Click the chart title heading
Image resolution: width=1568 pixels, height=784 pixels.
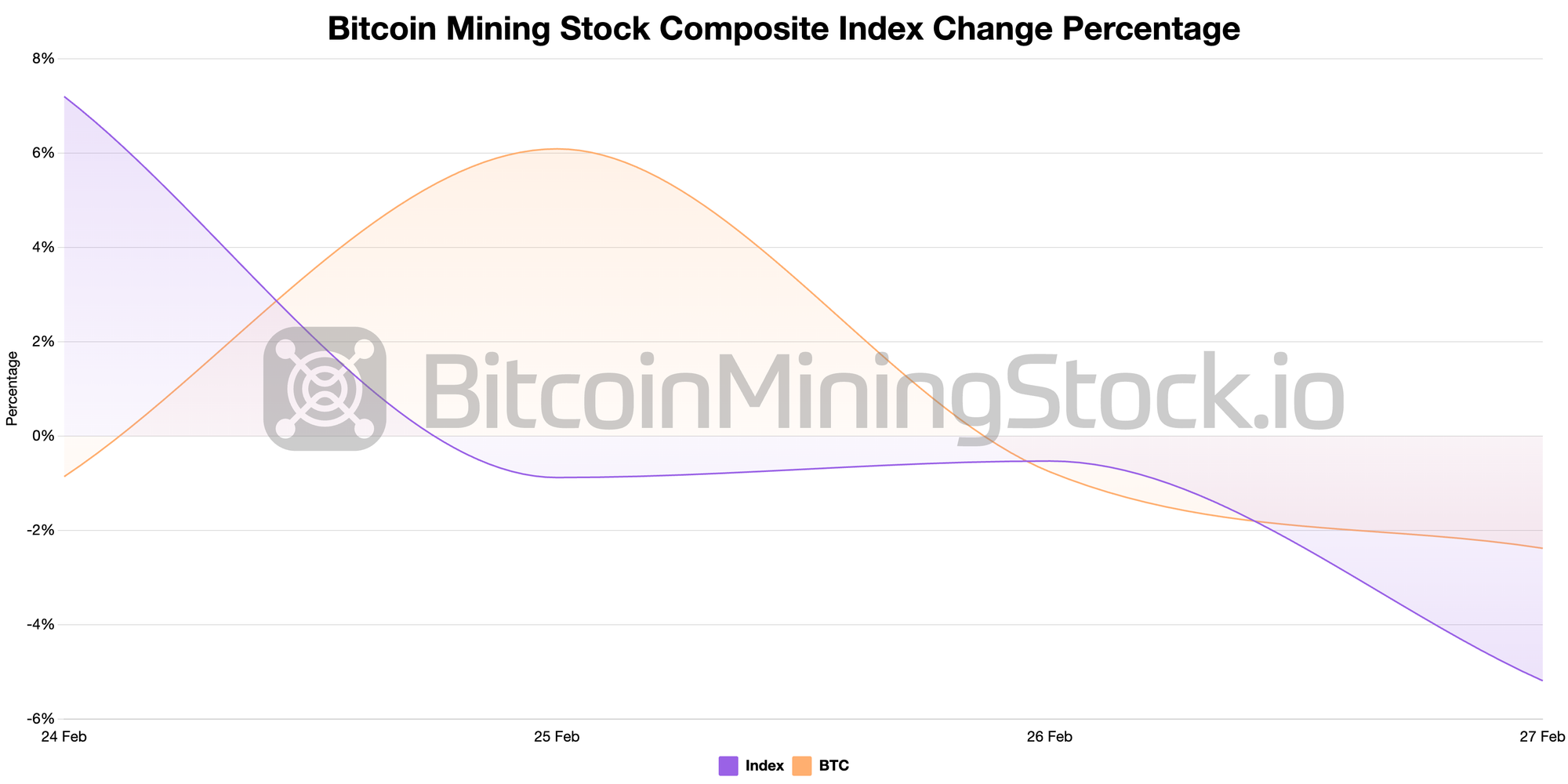click(784, 29)
